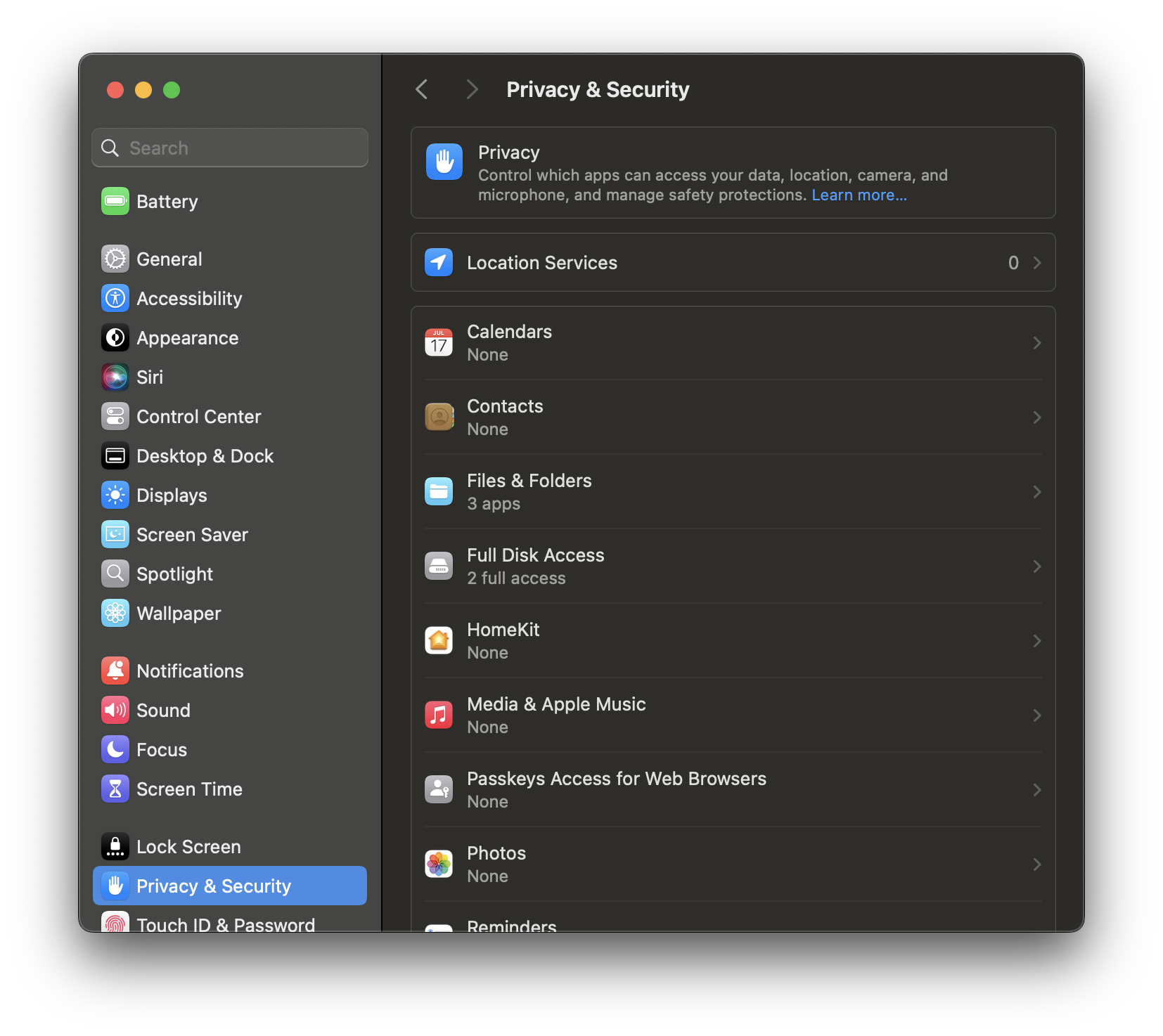Open Accessibility settings via its icon
Image resolution: width=1163 pixels, height=1036 pixels.
[x=115, y=298]
